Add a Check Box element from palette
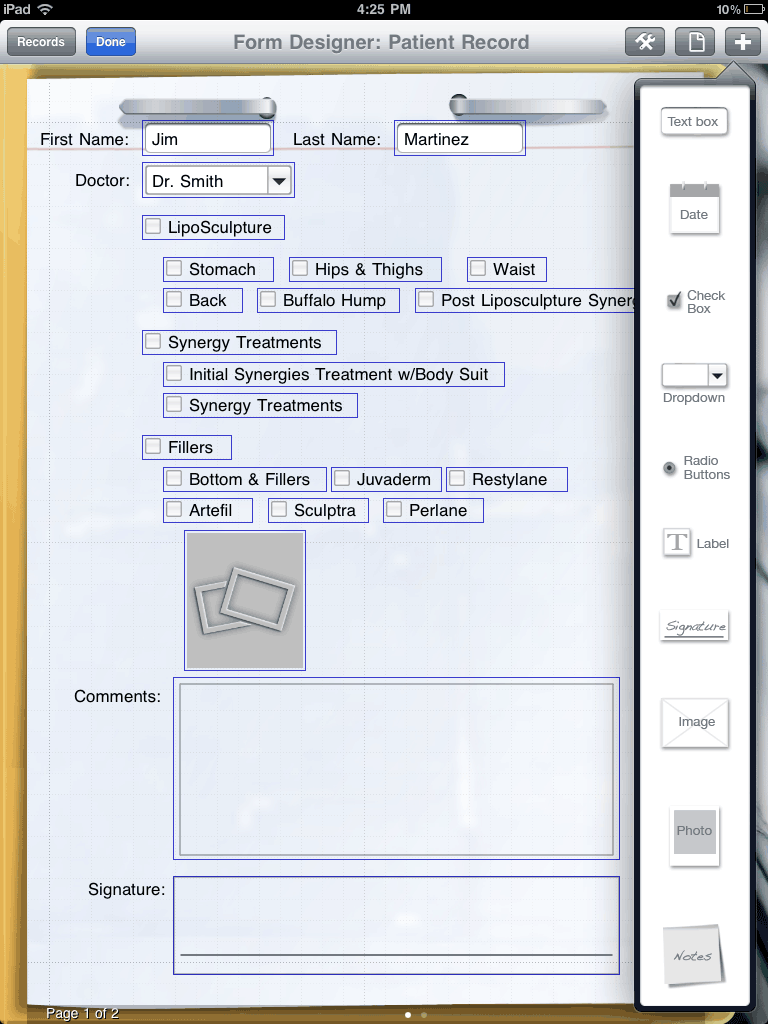 [695, 302]
